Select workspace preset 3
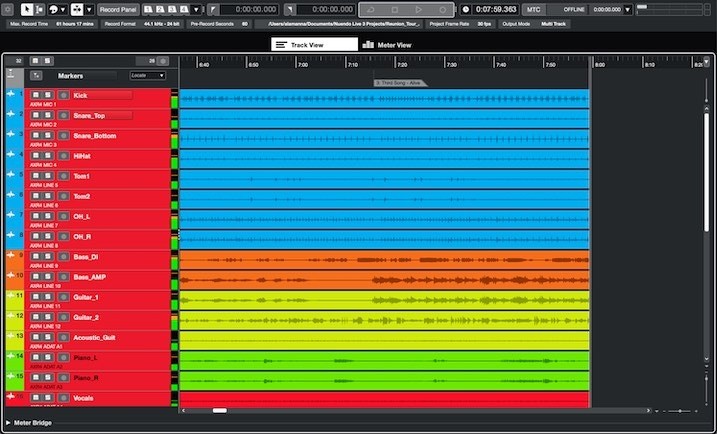717x434 pixels. click(x=172, y=9)
